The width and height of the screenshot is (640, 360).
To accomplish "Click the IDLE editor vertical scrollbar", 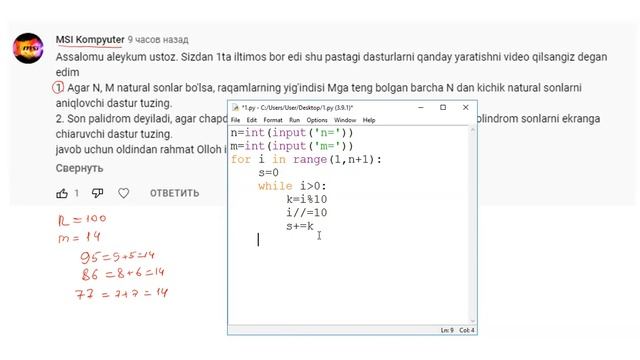I will [x=473, y=225].
